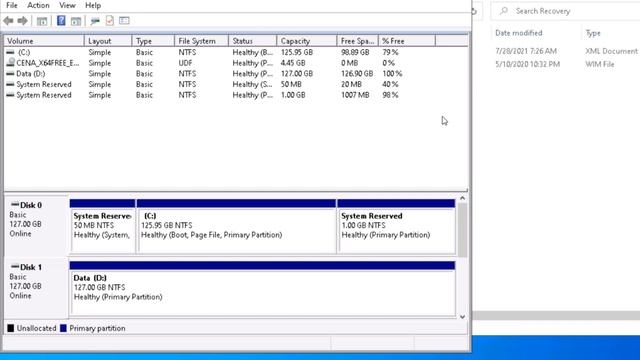The height and width of the screenshot is (360, 640).
Task: Click the '126.90 GB' free space cell
Action: [357, 73]
